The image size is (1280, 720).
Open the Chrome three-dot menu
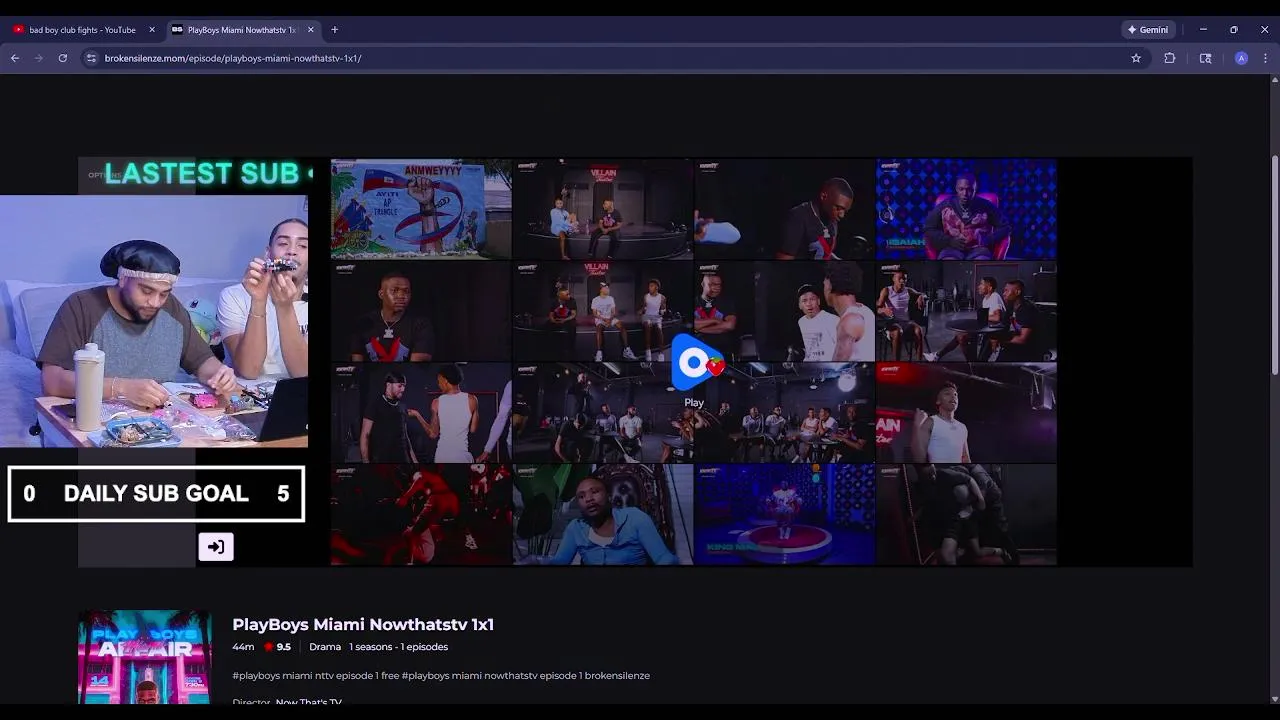click(1265, 58)
